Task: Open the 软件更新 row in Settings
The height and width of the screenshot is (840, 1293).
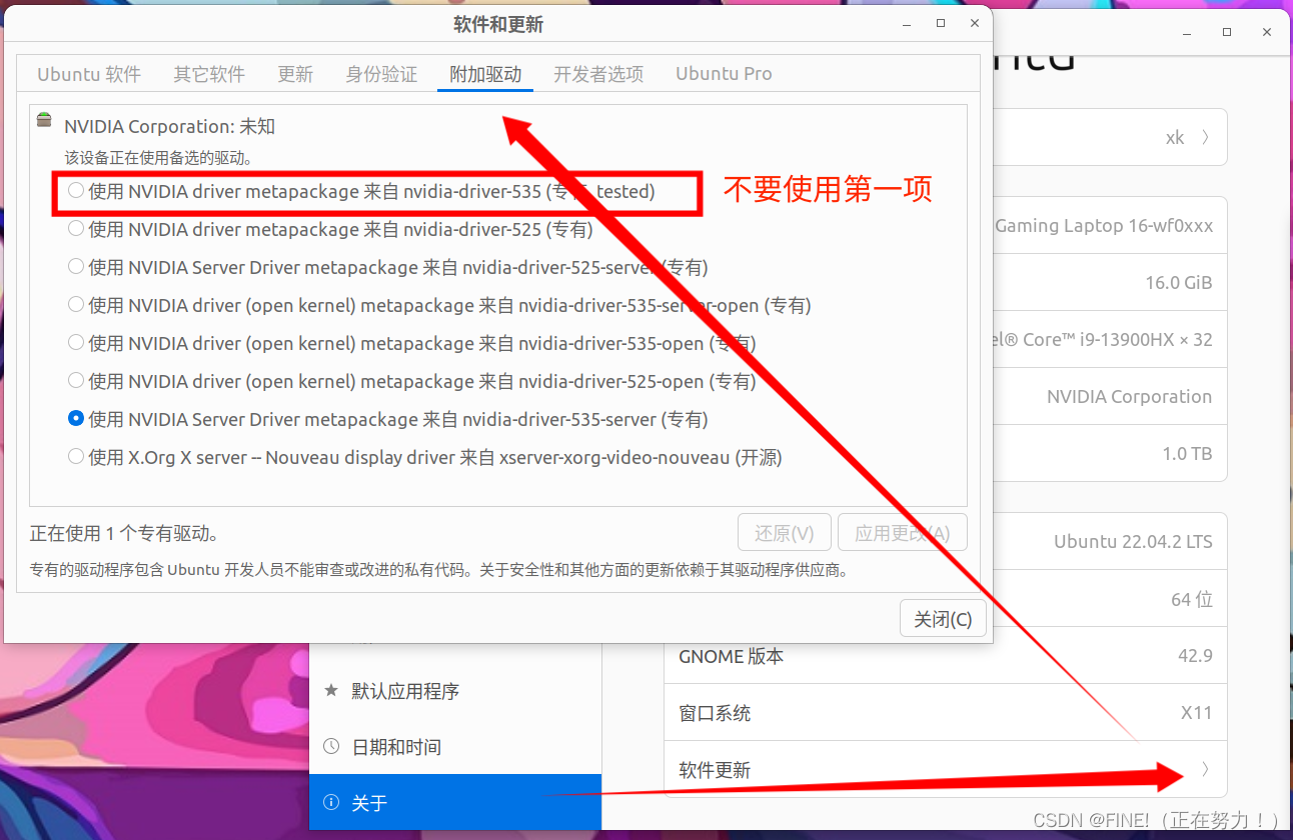Action: 945,769
